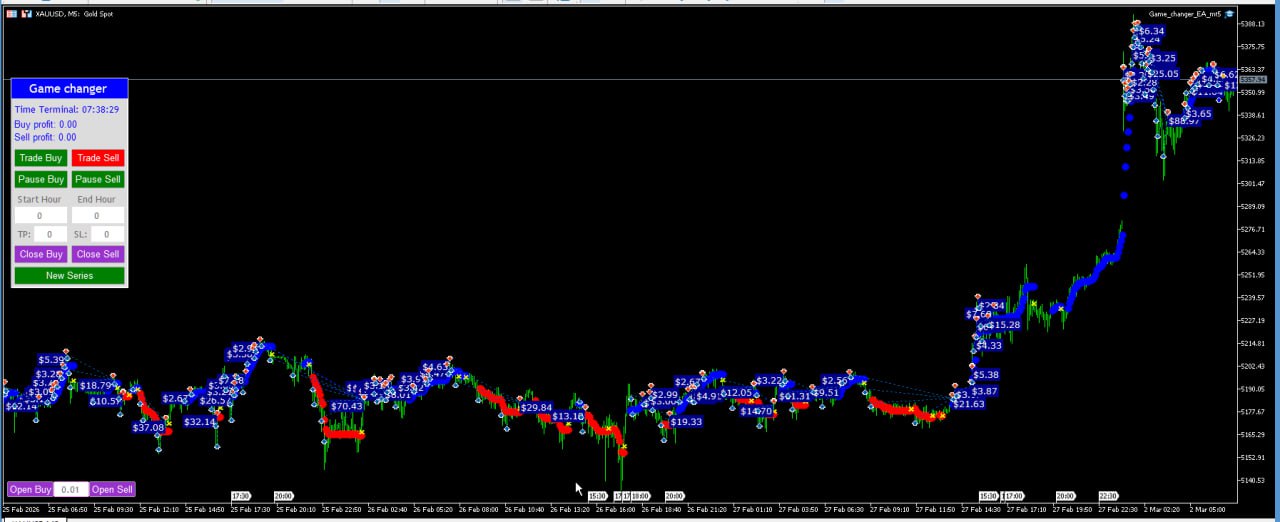This screenshot has width=1280, height=522.
Task: Click the Trade Buy button
Action: 41,158
